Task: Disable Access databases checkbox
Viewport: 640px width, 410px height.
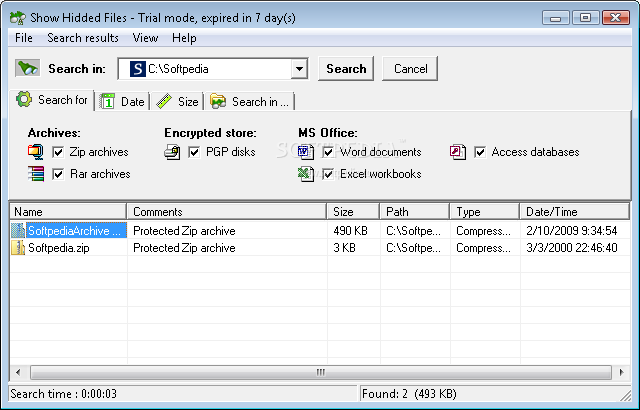Action: tap(480, 152)
